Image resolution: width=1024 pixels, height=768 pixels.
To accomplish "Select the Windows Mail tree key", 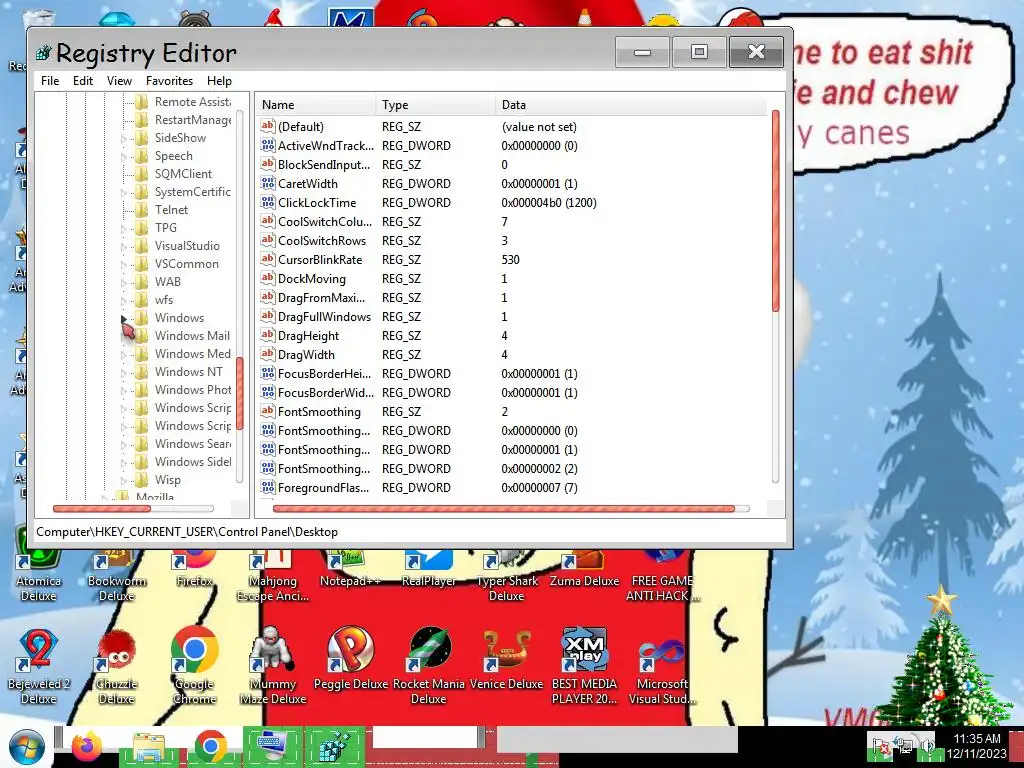I will pos(192,336).
